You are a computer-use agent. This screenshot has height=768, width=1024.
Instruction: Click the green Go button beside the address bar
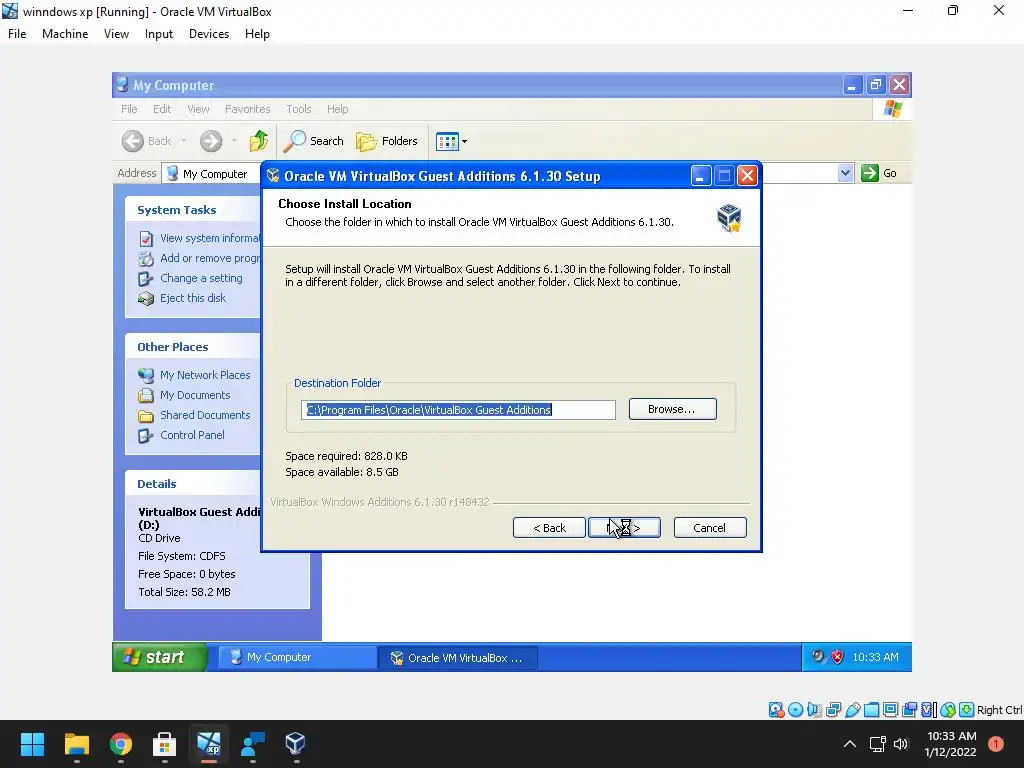(879, 173)
